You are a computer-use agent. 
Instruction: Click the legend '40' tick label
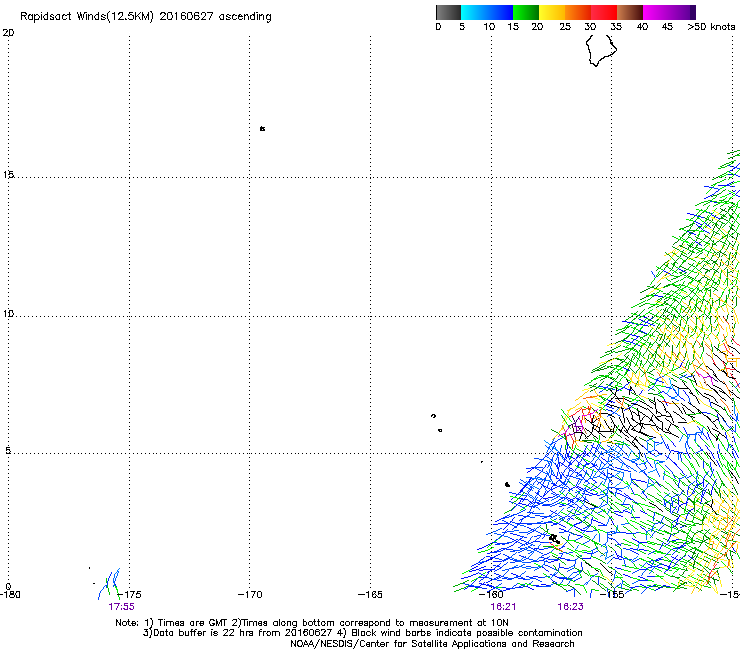click(x=642, y=27)
